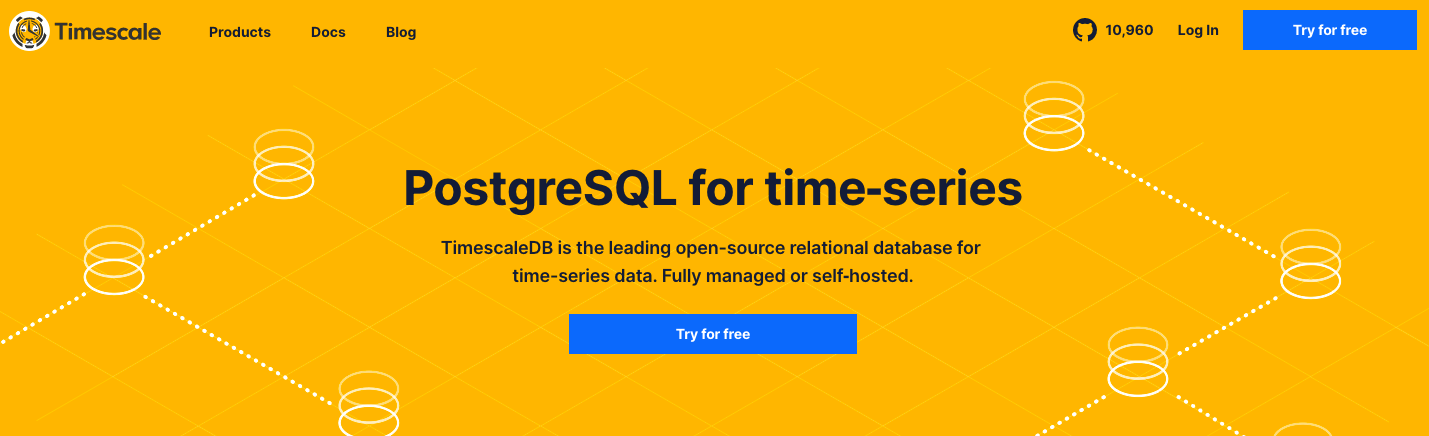
Task: Open the Products menu
Action: click(240, 32)
